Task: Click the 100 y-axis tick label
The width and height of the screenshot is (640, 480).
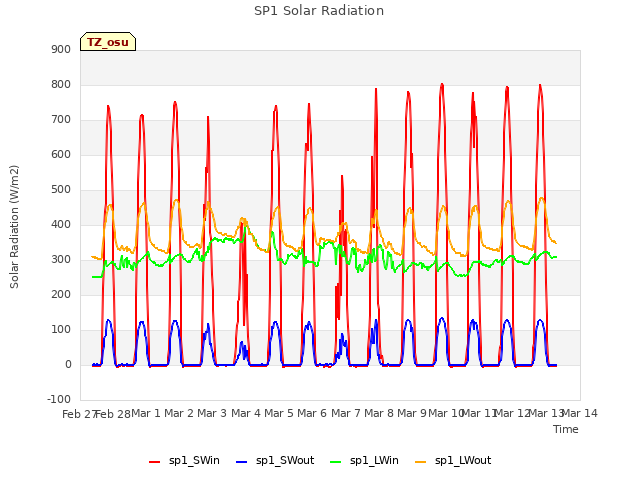Action: (61, 329)
